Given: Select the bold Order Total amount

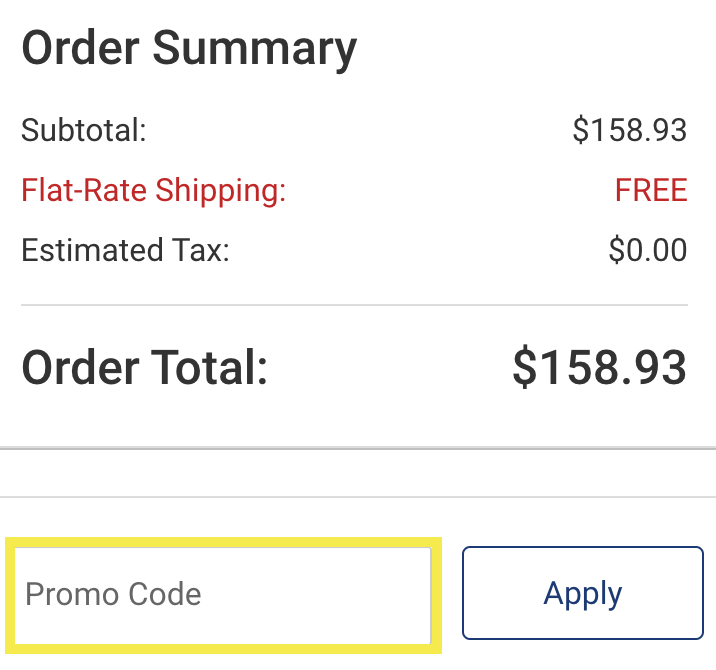Looking at the screenshot, I should point(599,368).
